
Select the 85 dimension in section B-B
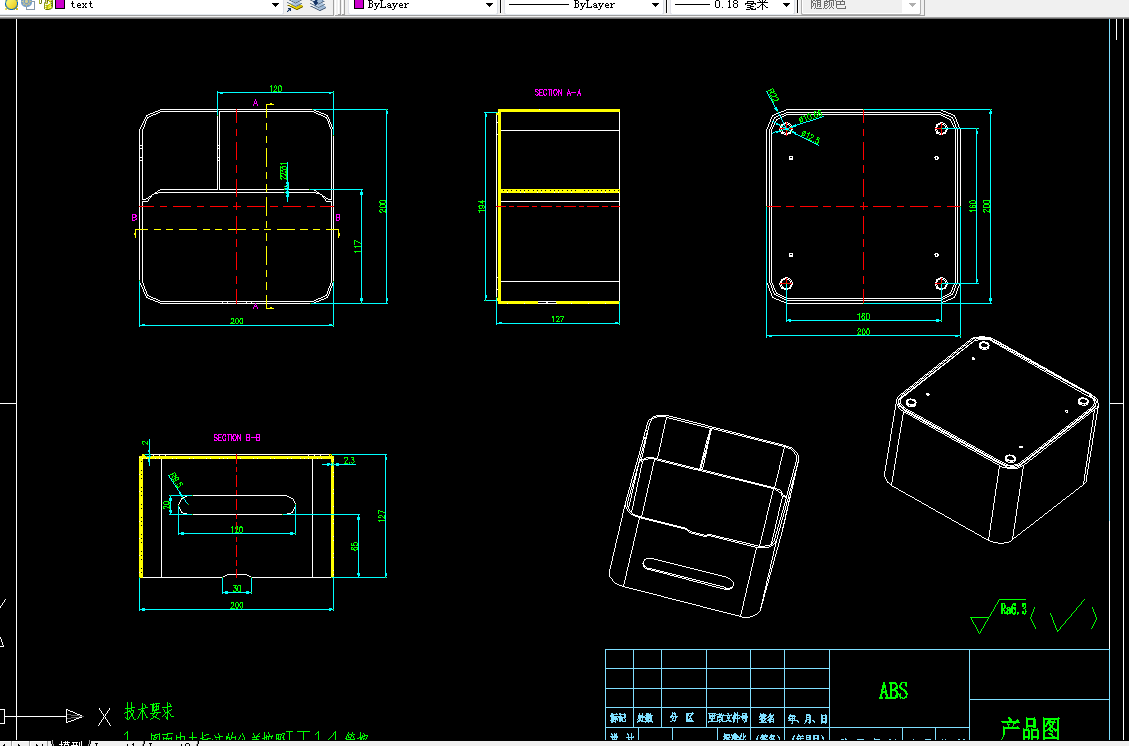[x=354, y=546]
